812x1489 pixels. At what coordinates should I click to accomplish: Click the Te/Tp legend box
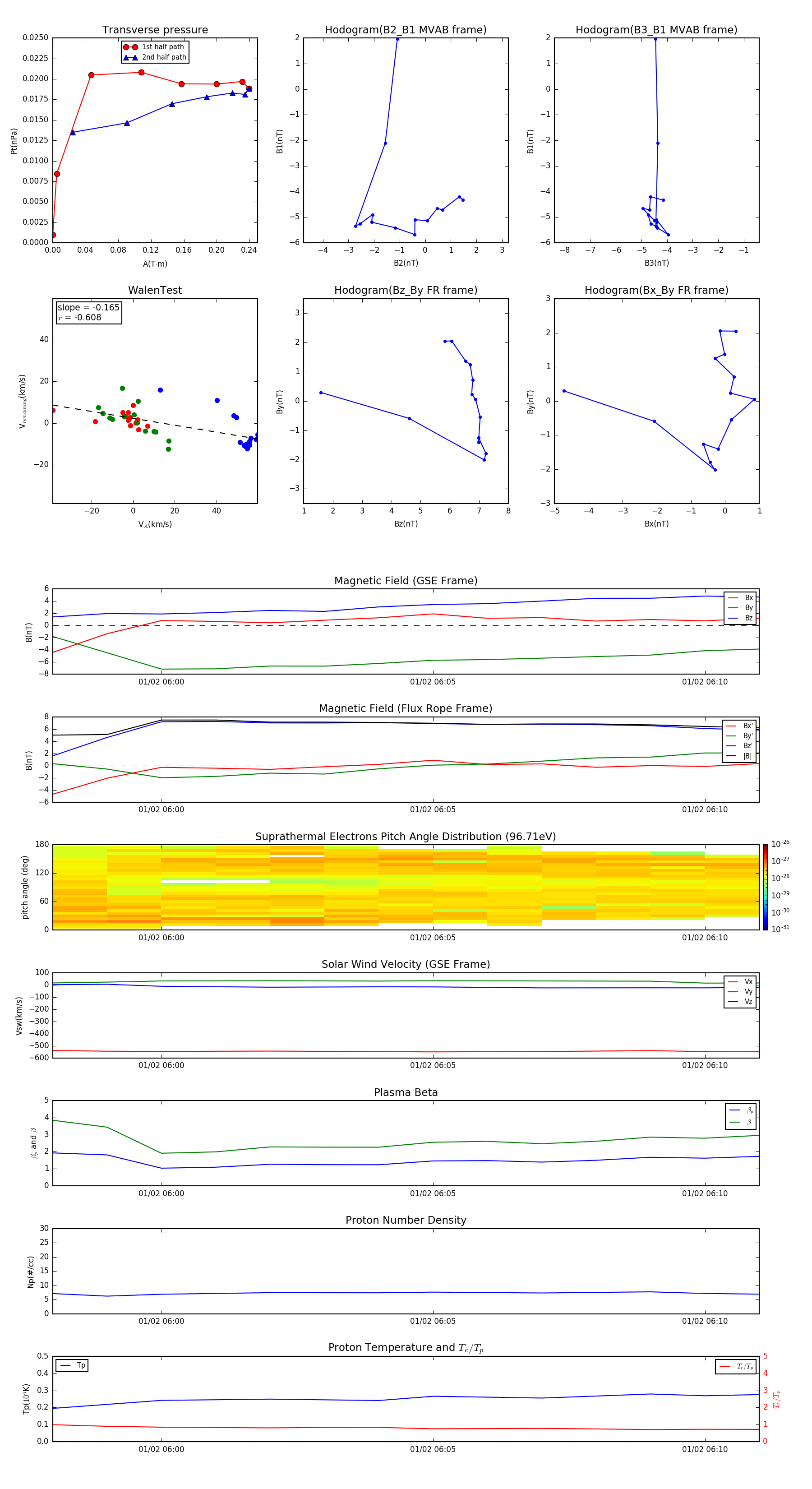pyautogui.click(x=735, y=1366)
